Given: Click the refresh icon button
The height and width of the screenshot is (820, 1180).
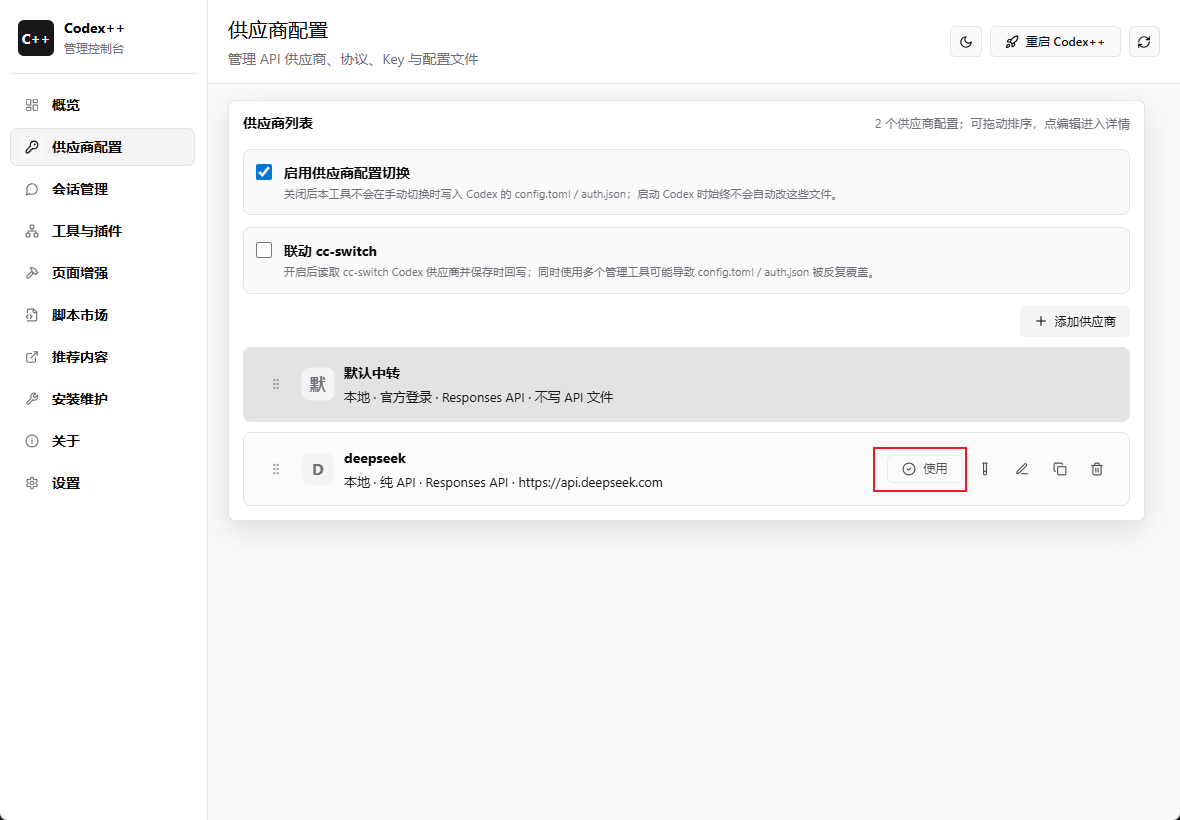Looking at the screenshot, I should coord(1144,42).
